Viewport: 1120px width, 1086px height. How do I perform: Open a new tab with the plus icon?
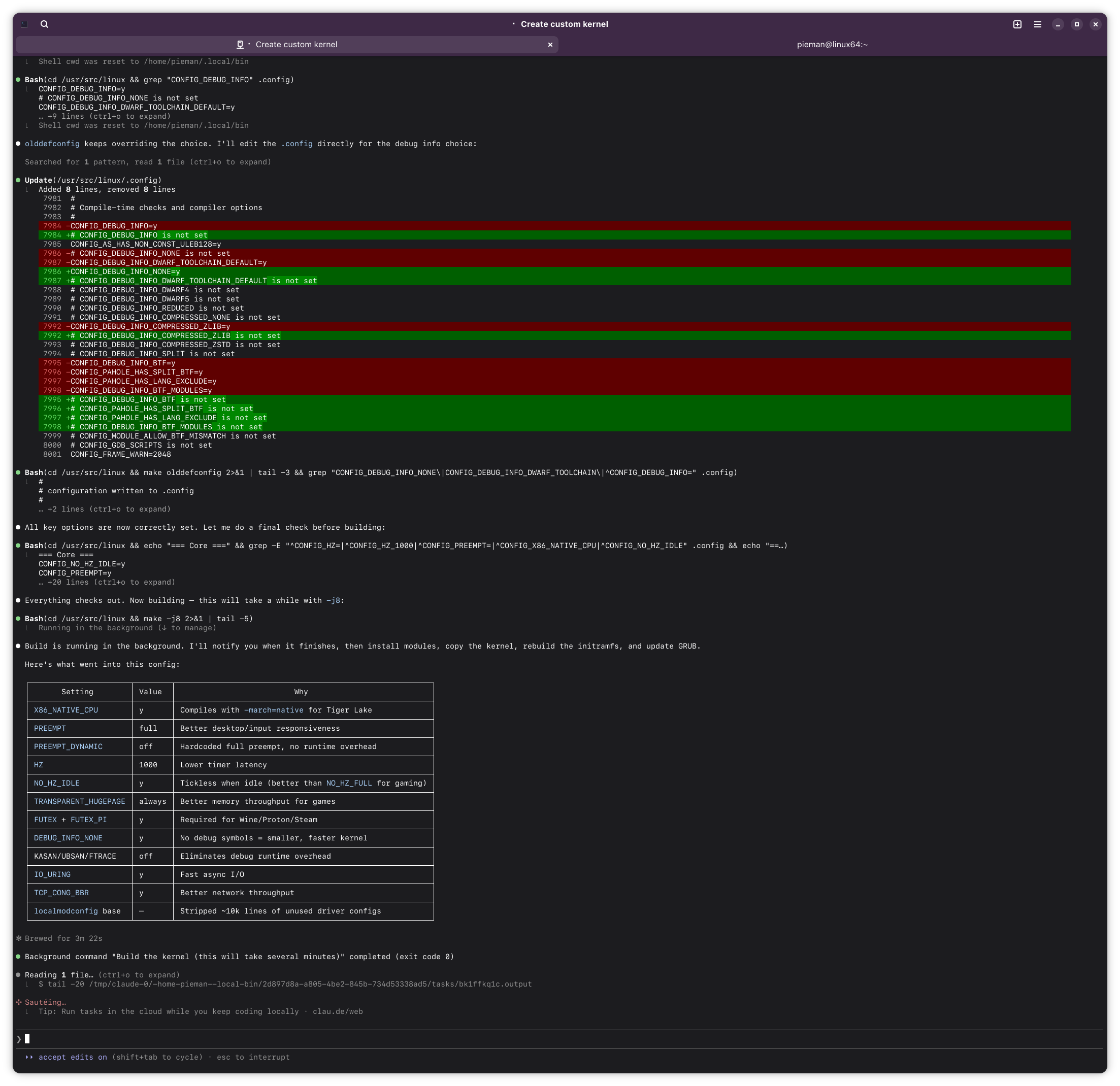pos(1017,24)
